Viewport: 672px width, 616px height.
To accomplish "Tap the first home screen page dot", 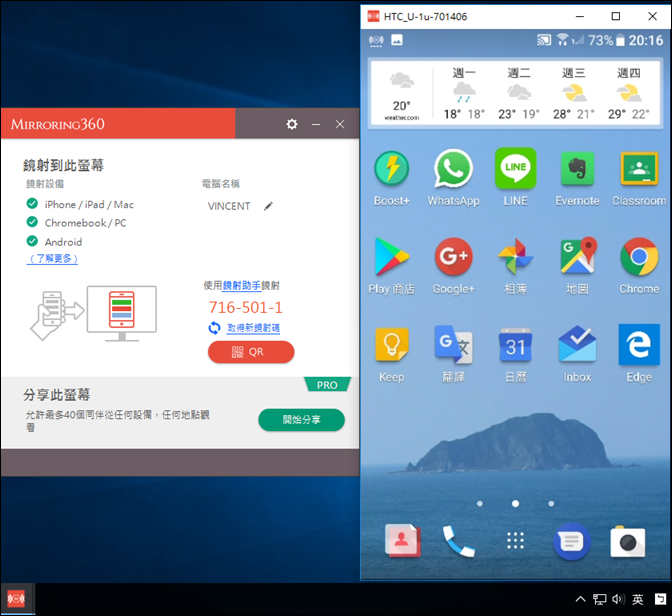I will tap(480, 504).
